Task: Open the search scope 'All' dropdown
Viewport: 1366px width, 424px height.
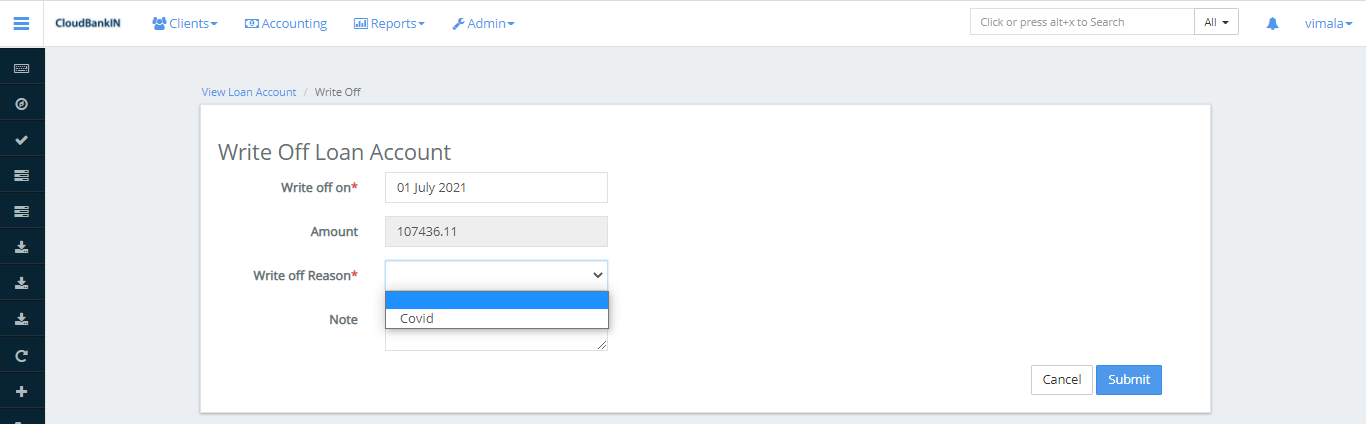Action: pos(1216,22)
